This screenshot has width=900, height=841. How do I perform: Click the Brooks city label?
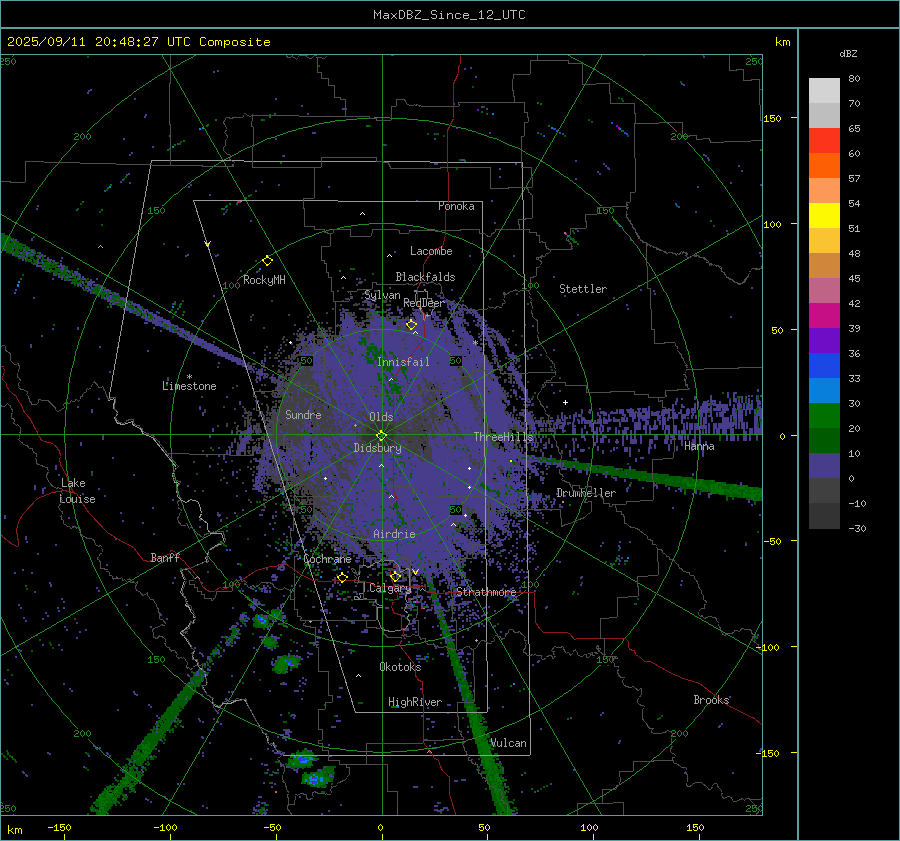tap(711, 700)
